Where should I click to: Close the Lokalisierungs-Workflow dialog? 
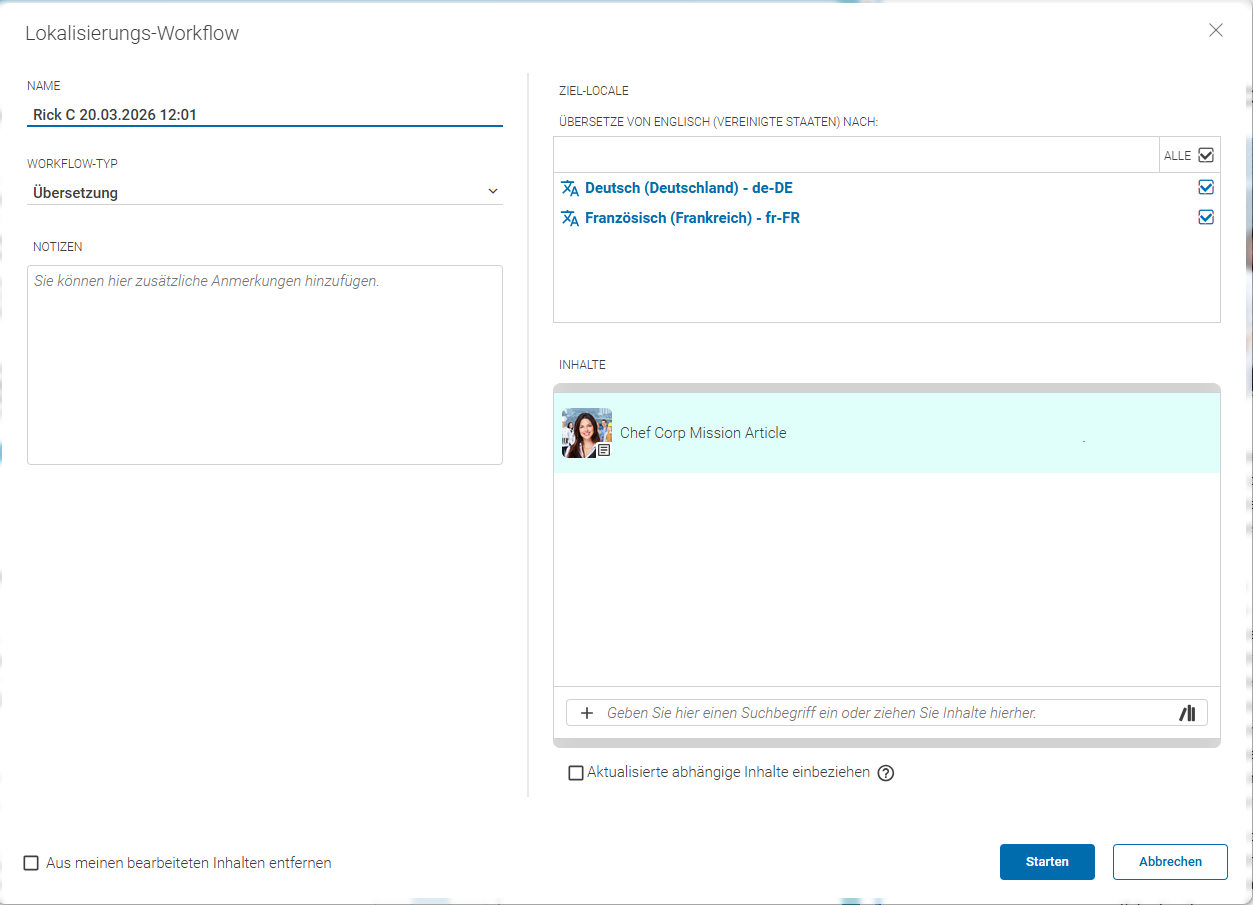click(x=1216, y=30)
